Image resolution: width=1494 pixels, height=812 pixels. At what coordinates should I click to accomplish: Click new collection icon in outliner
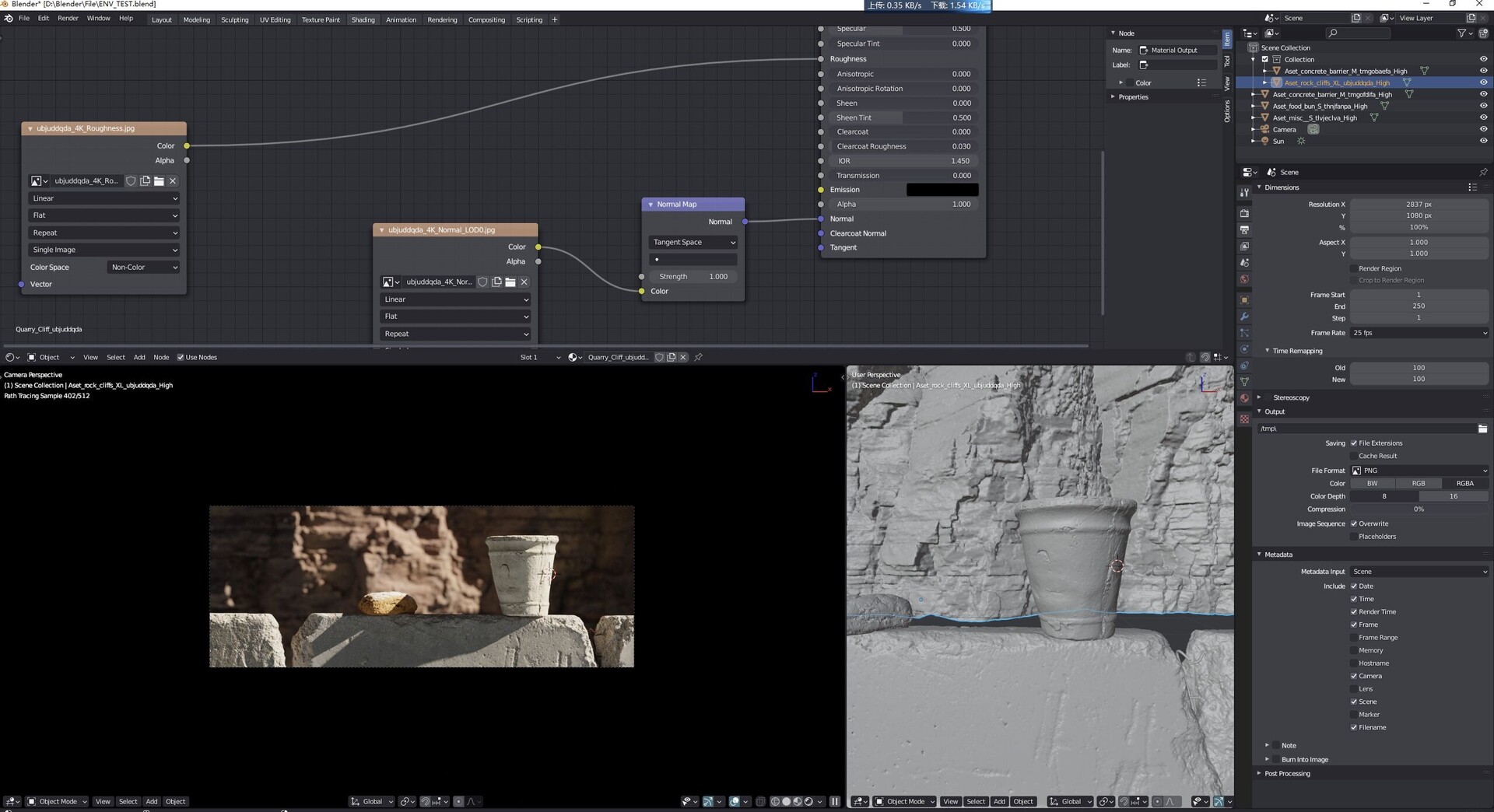pos(1482,33)
